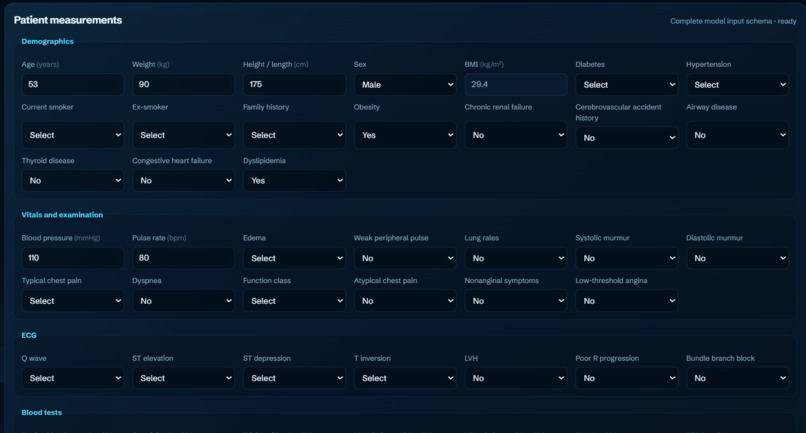806x433 pixels.
Task: Open the Q wave dropdown
Action: [72, 378]
